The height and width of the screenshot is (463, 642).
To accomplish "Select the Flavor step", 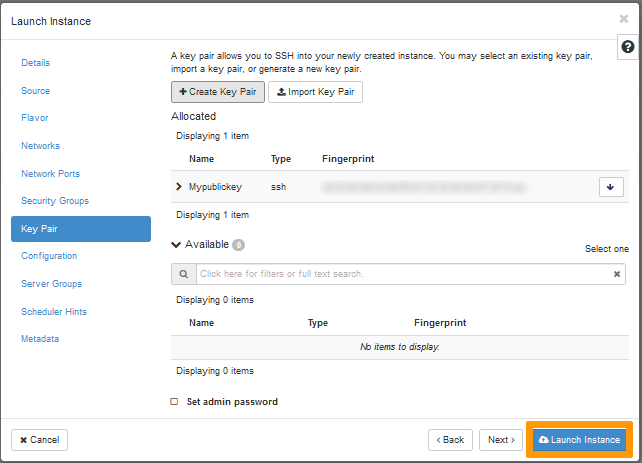I will tap(35, 118).
